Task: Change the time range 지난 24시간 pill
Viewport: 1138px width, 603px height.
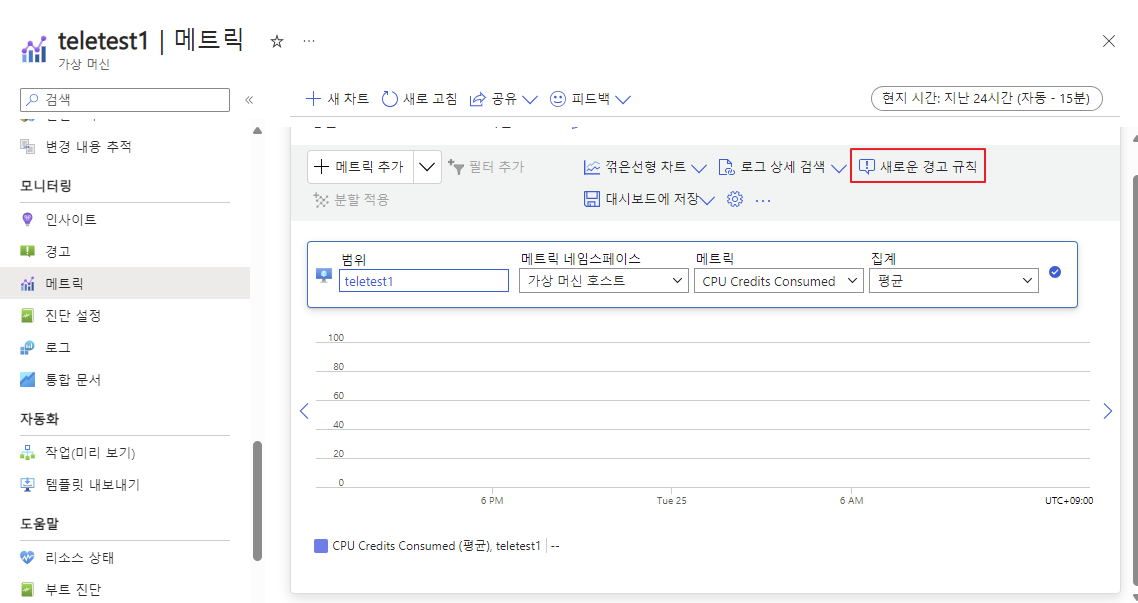Action: 986,98
